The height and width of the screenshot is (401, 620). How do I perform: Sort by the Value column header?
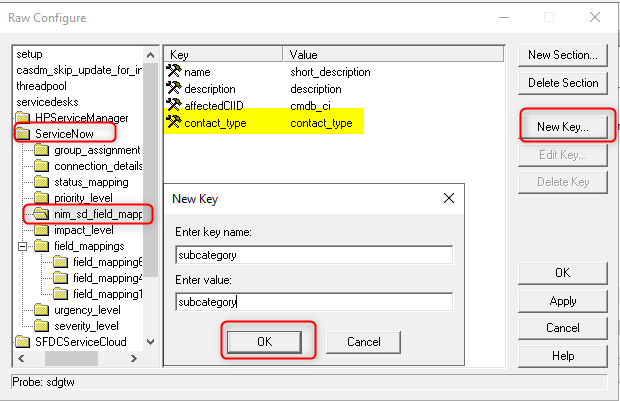[x=393, y=55]
